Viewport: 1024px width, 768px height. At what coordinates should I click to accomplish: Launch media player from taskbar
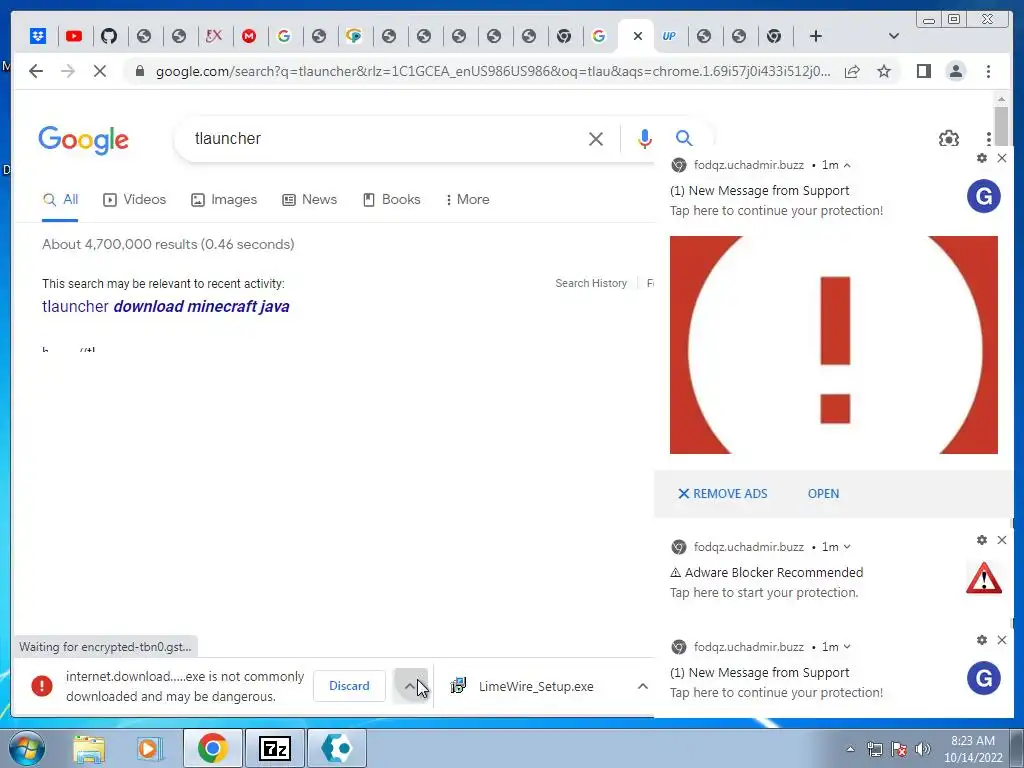[148, 749]
